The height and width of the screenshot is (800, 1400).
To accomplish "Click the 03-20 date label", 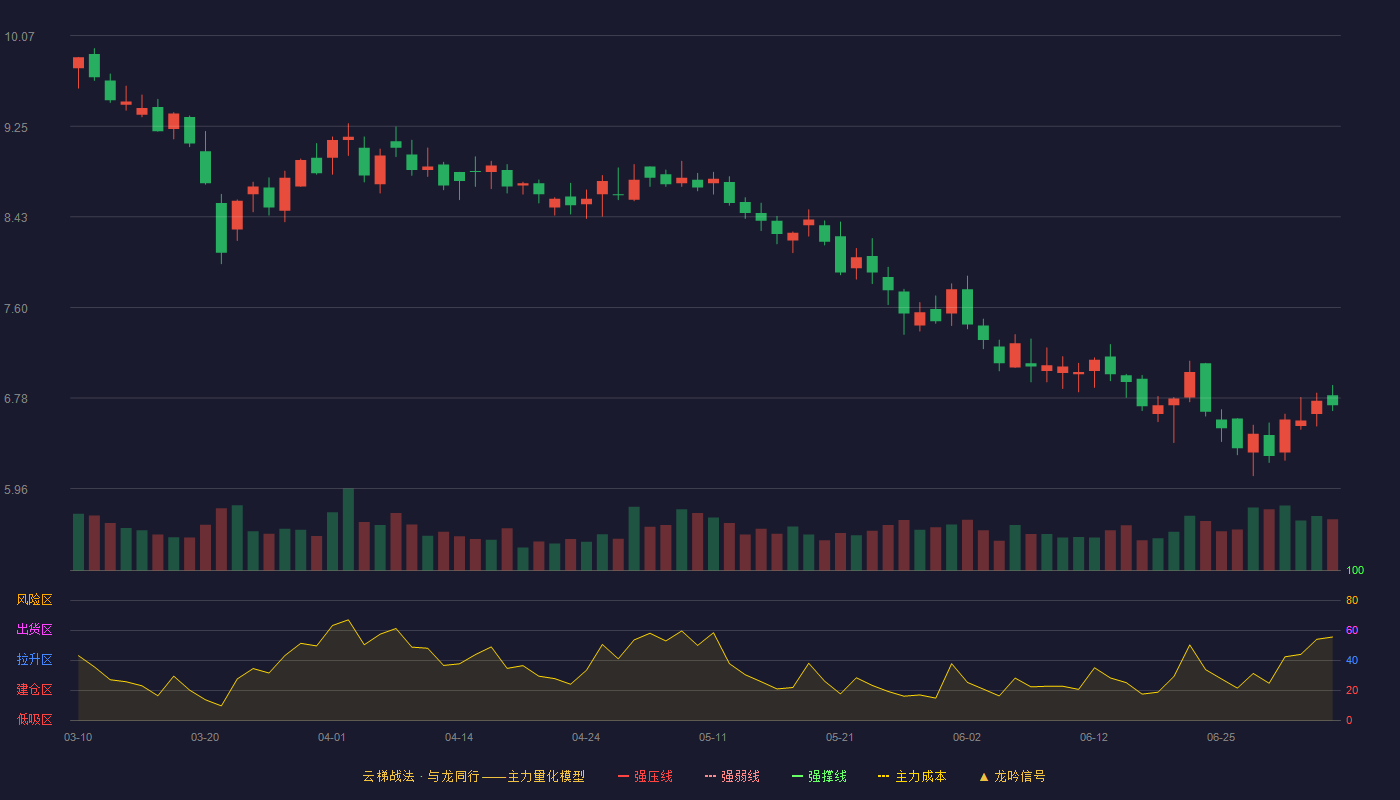I will 205,737.
